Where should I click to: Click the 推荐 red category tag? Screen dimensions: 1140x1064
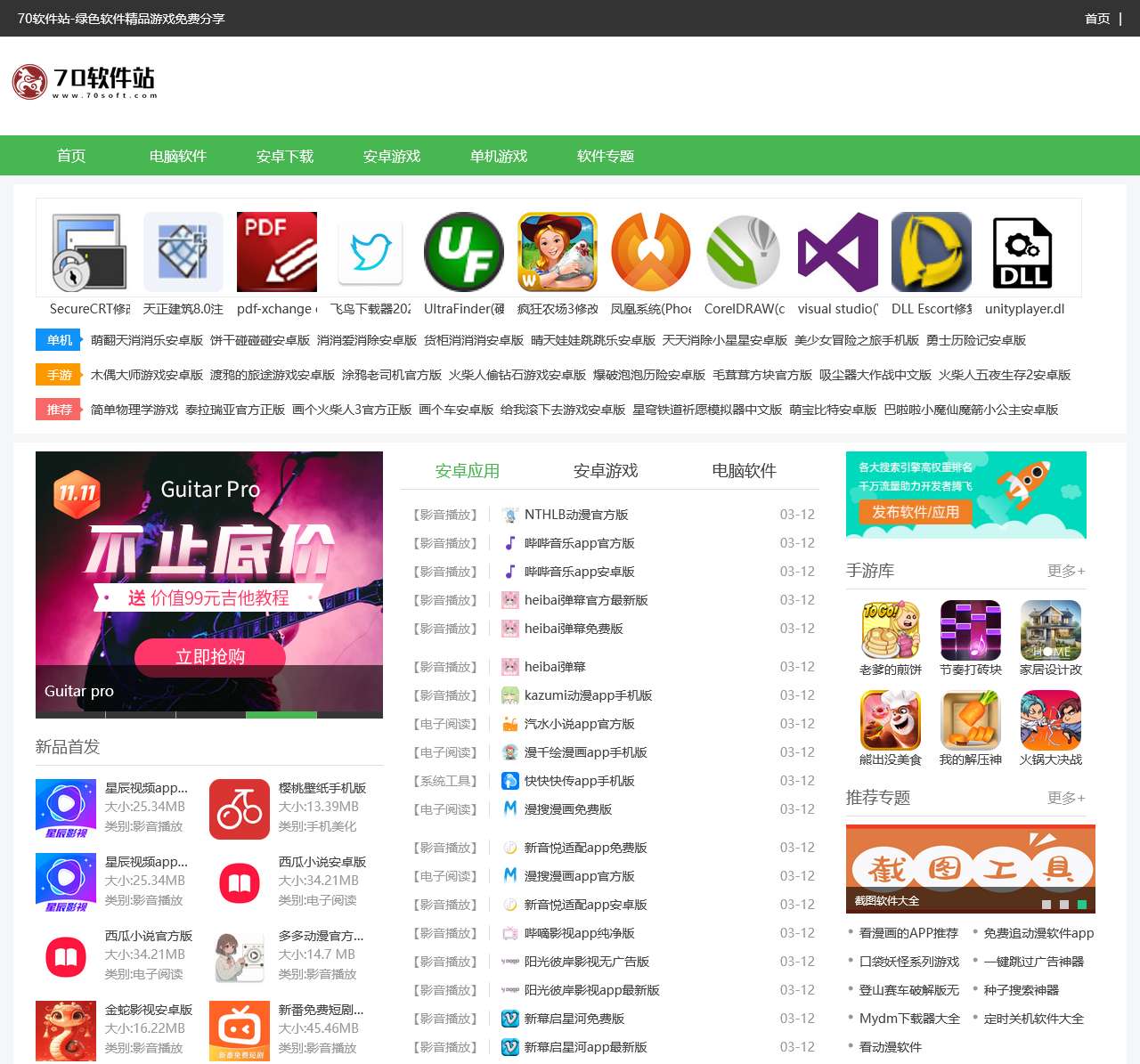click(x=60, y=410)
